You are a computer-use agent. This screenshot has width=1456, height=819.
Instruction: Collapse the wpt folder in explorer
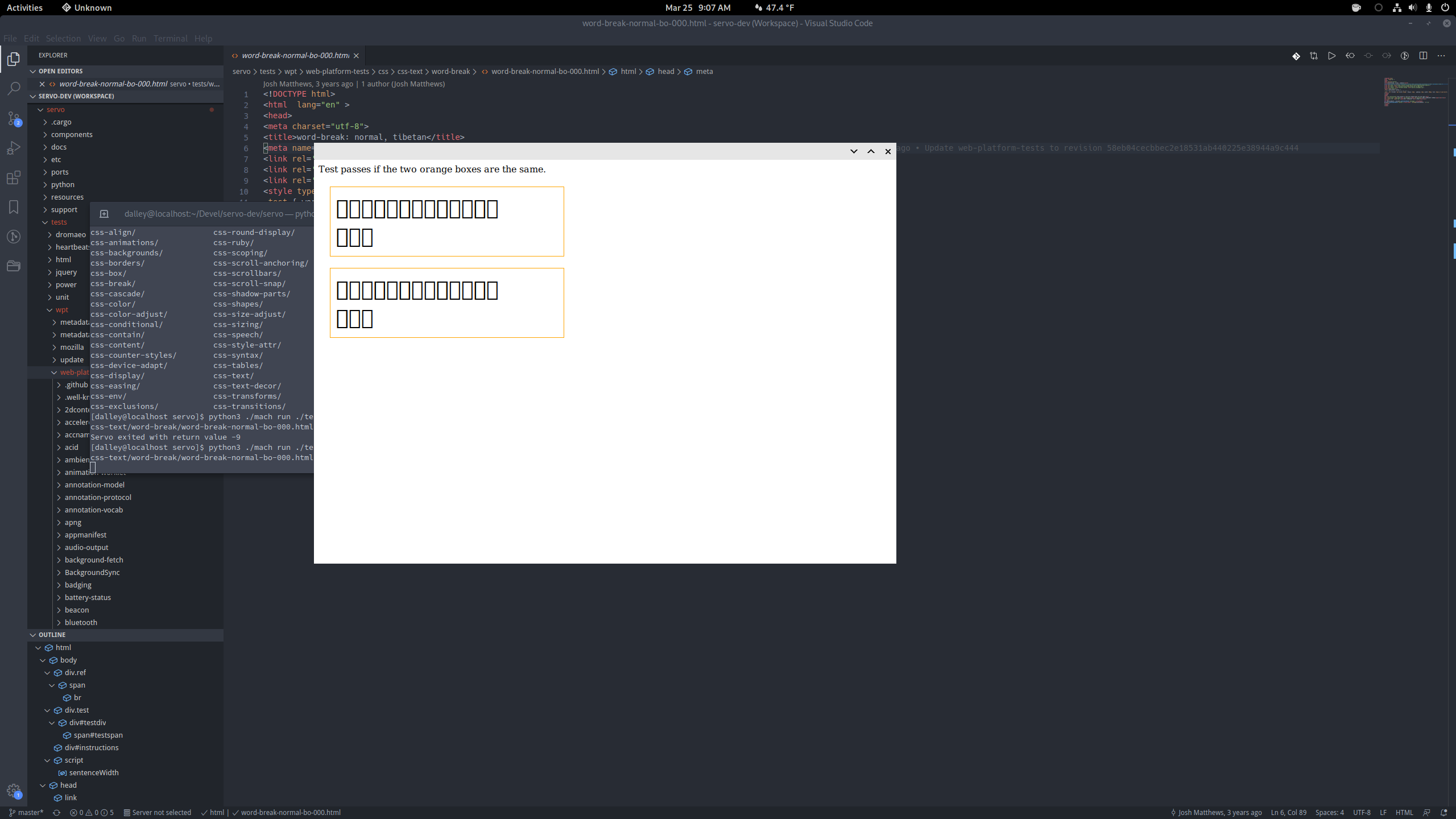[61, 310]
